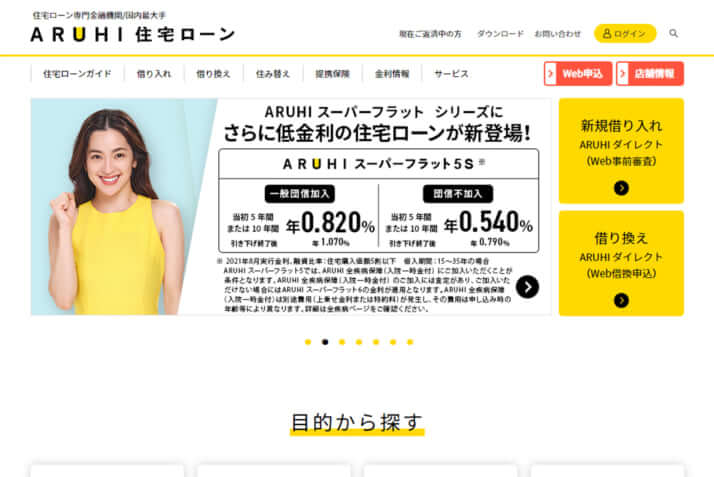Click the 目的から探す heading
The height and width of the screenshot is (477, 714).
pos(357,422)
